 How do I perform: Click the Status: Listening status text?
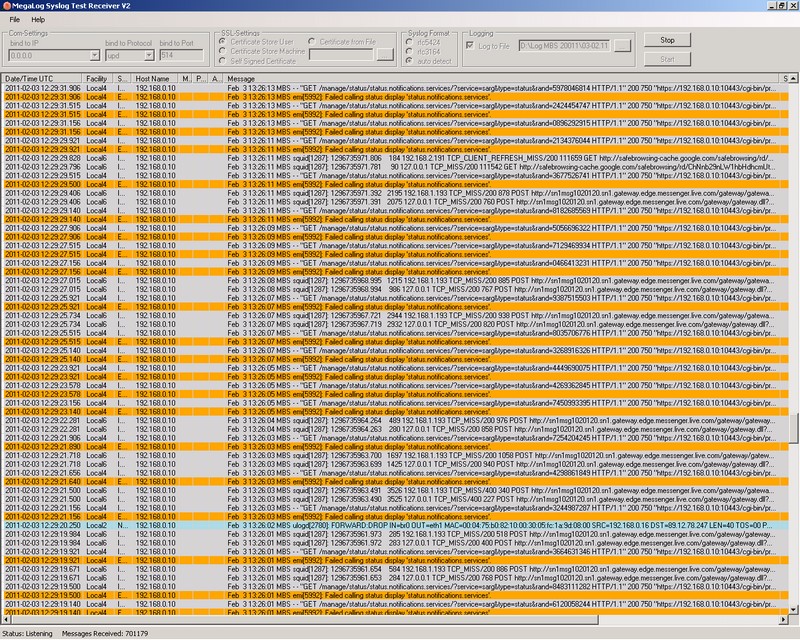[x=27, y=633]
